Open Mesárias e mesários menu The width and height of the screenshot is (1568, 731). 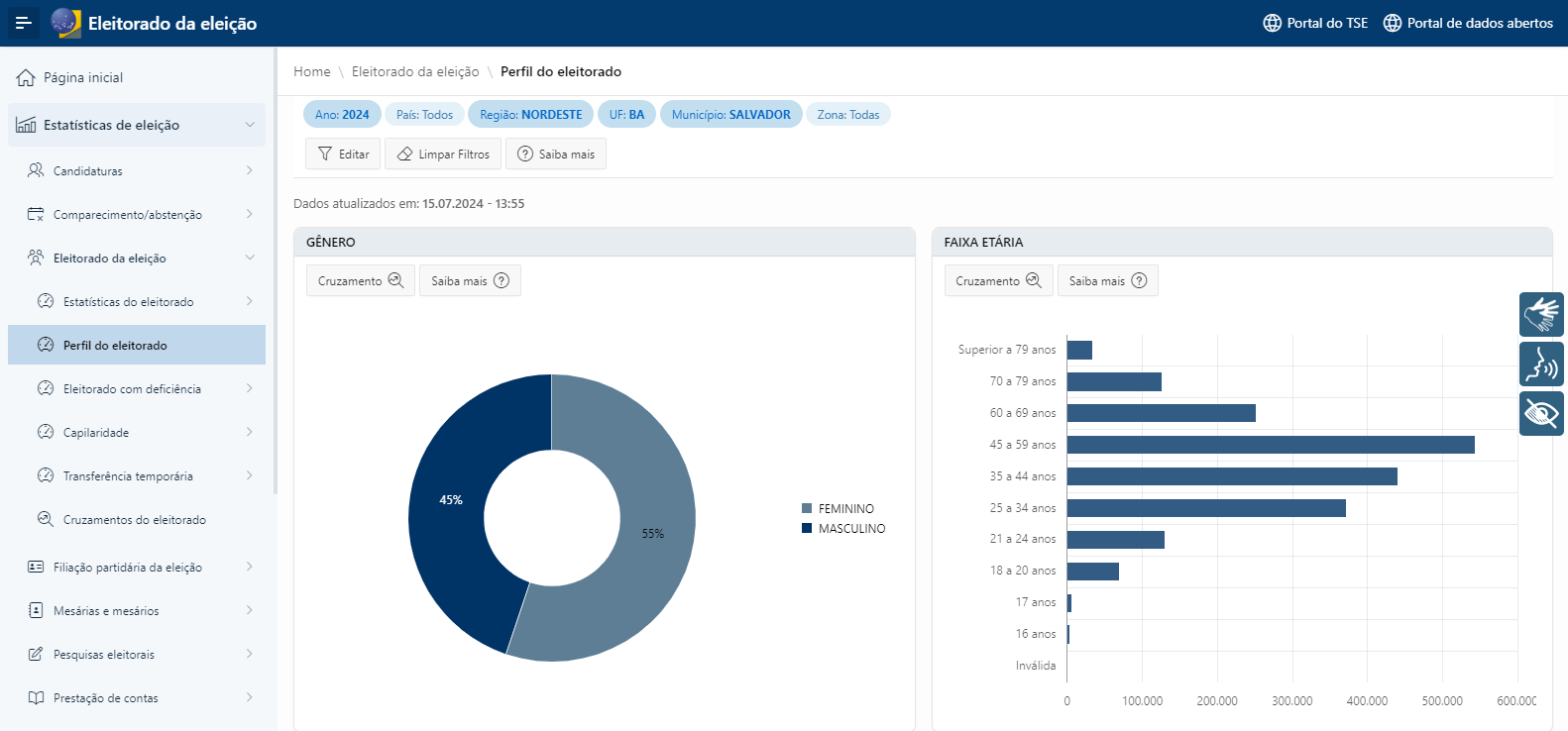pos(137,610)
